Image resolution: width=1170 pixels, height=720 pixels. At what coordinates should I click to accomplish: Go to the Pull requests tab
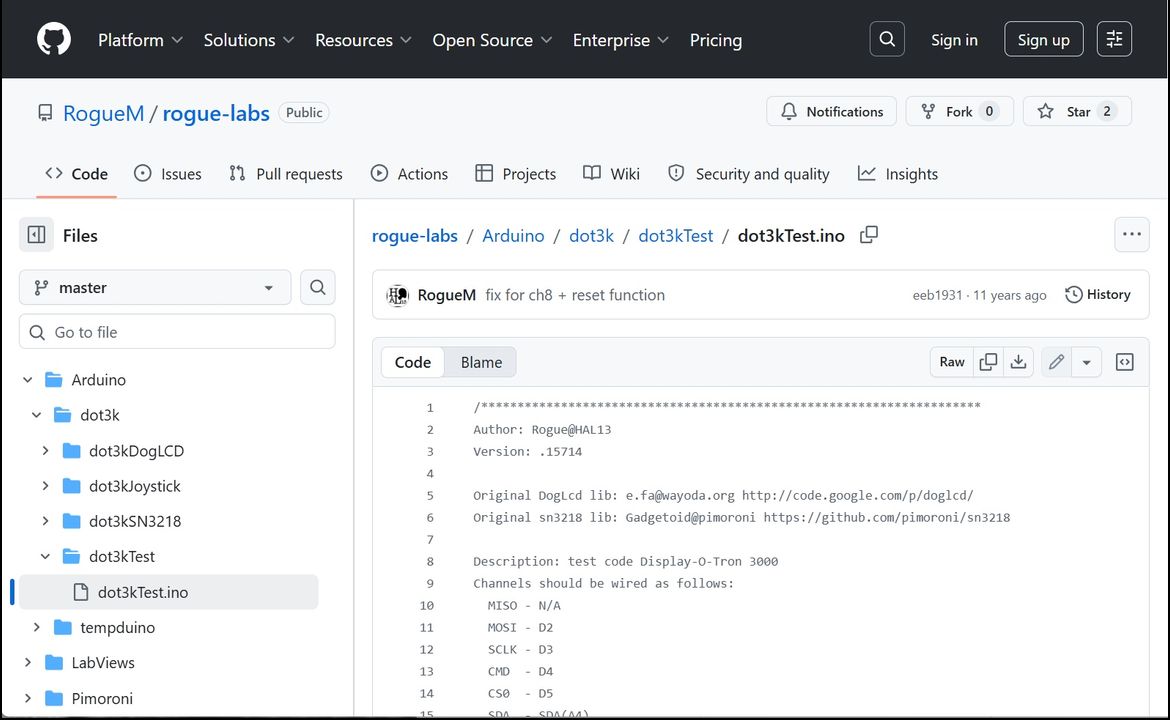point(286,174)
